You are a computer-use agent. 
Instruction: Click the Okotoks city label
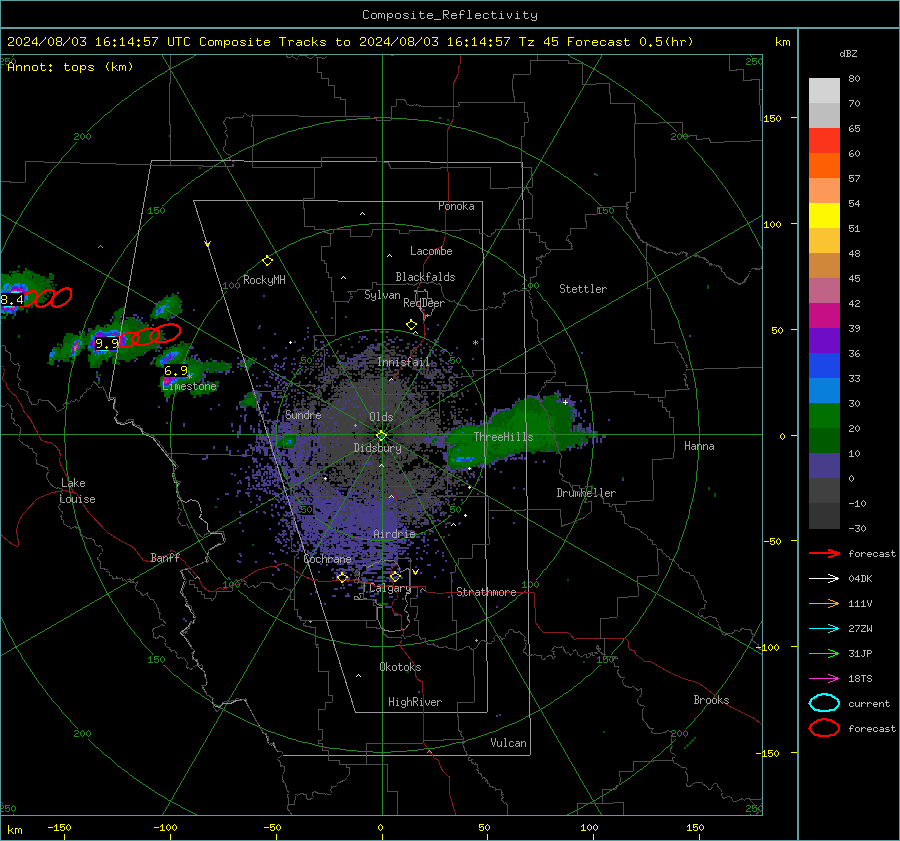400,667
